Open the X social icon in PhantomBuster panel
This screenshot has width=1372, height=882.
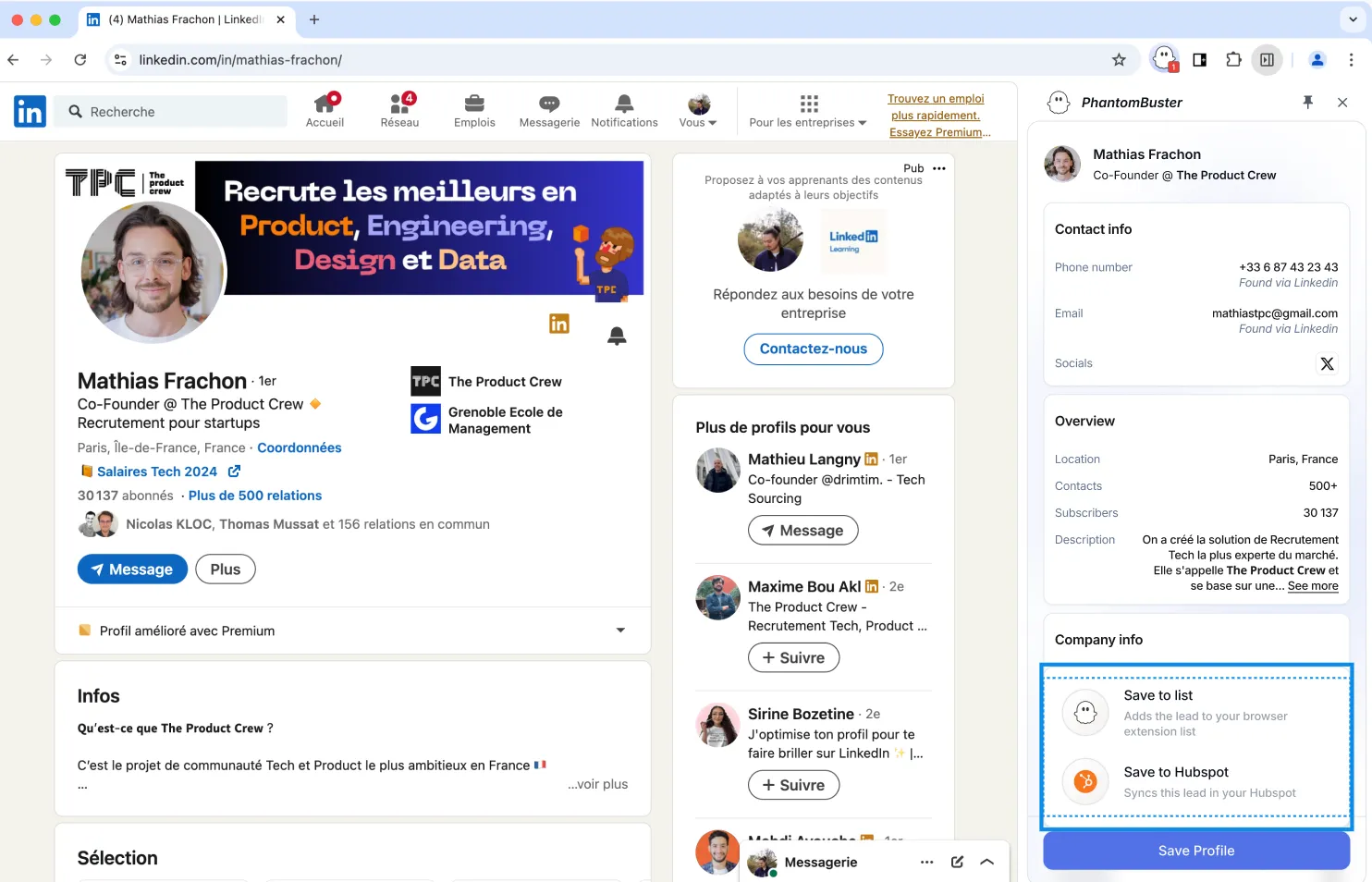[1328, 363]
